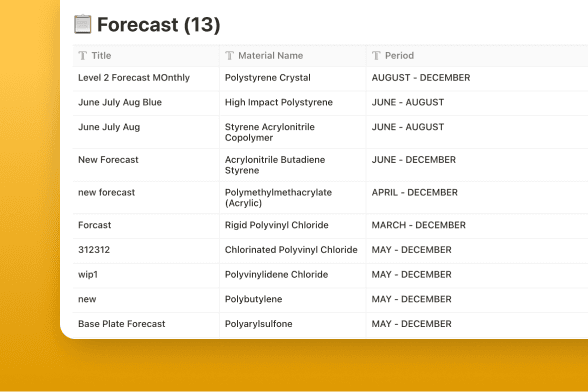The width and height of the screenshot is (588, 392).
Task: Select the Rigid Polyvinyl Chloride cell
Action: pos(292,226)
